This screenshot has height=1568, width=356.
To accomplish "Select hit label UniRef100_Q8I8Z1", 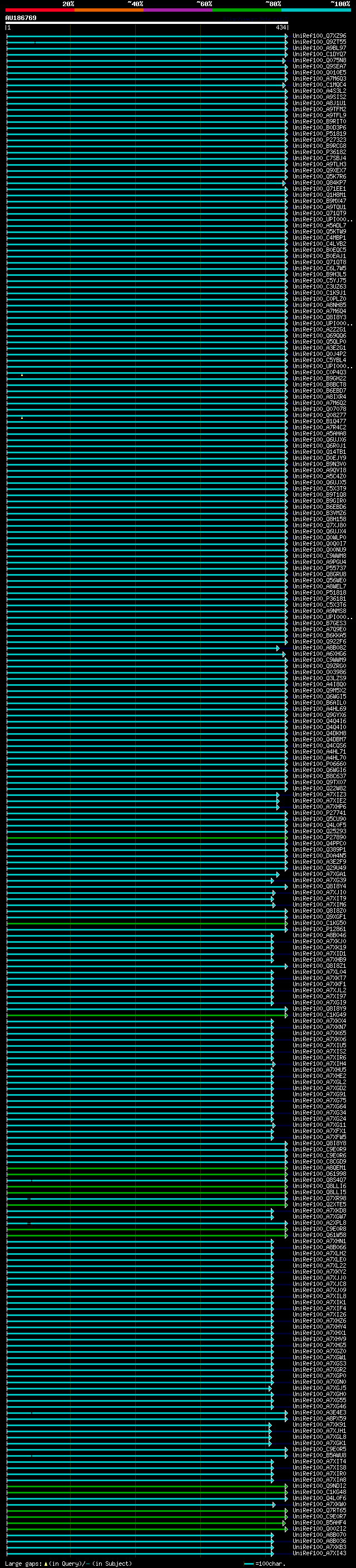I will 319,966.
